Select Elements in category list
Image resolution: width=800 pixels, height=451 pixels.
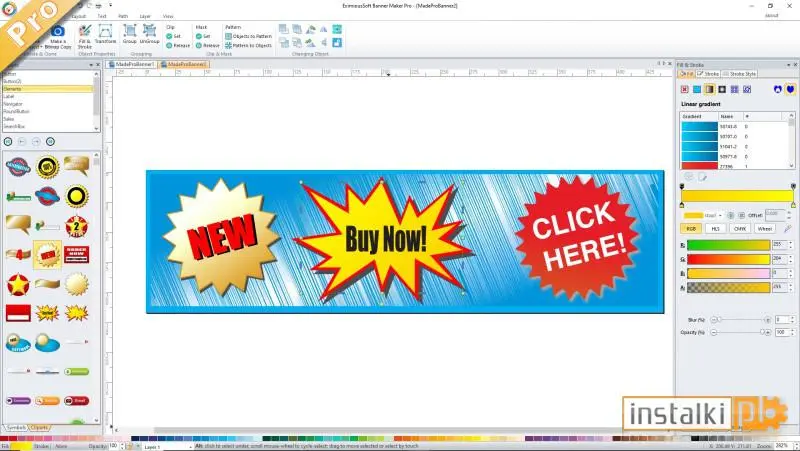point(48,89)
